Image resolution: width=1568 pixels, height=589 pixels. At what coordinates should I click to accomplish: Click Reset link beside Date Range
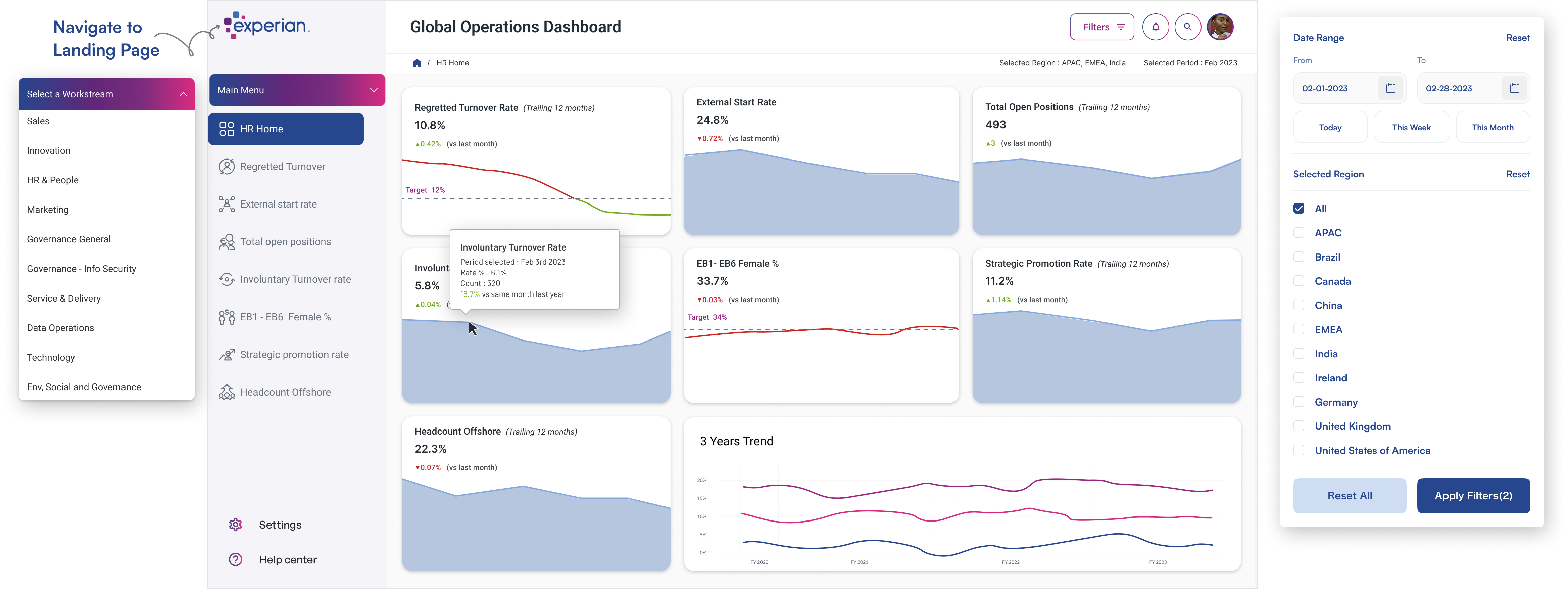[x=1517, y=38]
